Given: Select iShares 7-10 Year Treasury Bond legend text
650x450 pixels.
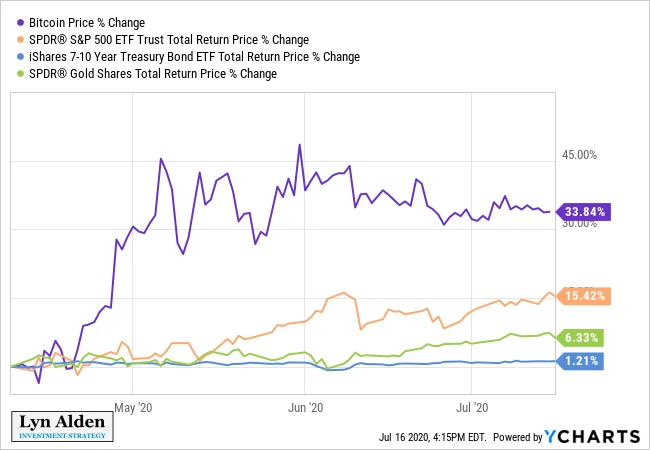Looking at the screenshot, I should (194, 57).
